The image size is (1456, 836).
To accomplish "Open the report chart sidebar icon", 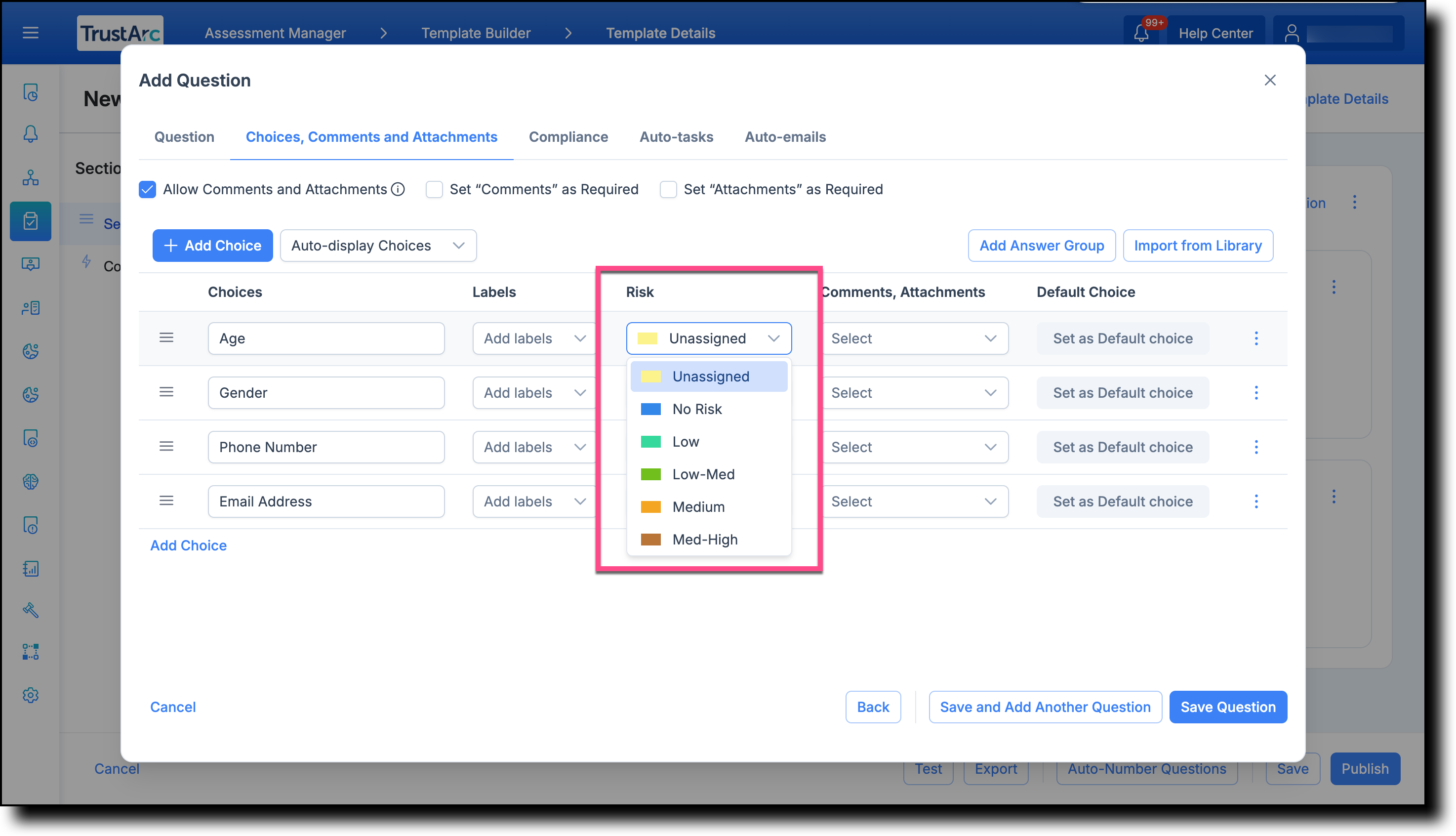I will tap(31, 568).
